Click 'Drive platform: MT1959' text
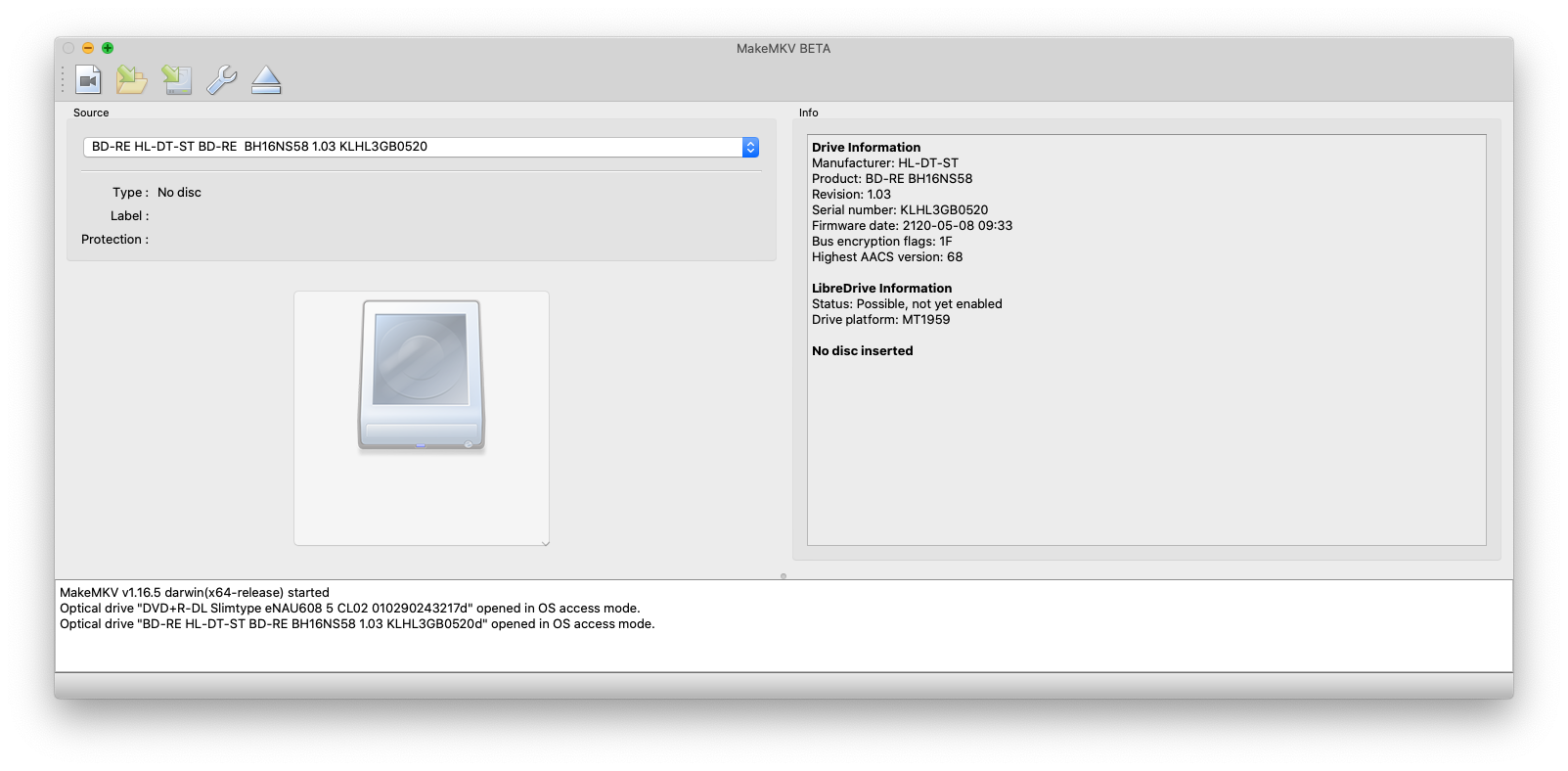Viewport: 1568px width, 771px height. [x=880, y=320]
